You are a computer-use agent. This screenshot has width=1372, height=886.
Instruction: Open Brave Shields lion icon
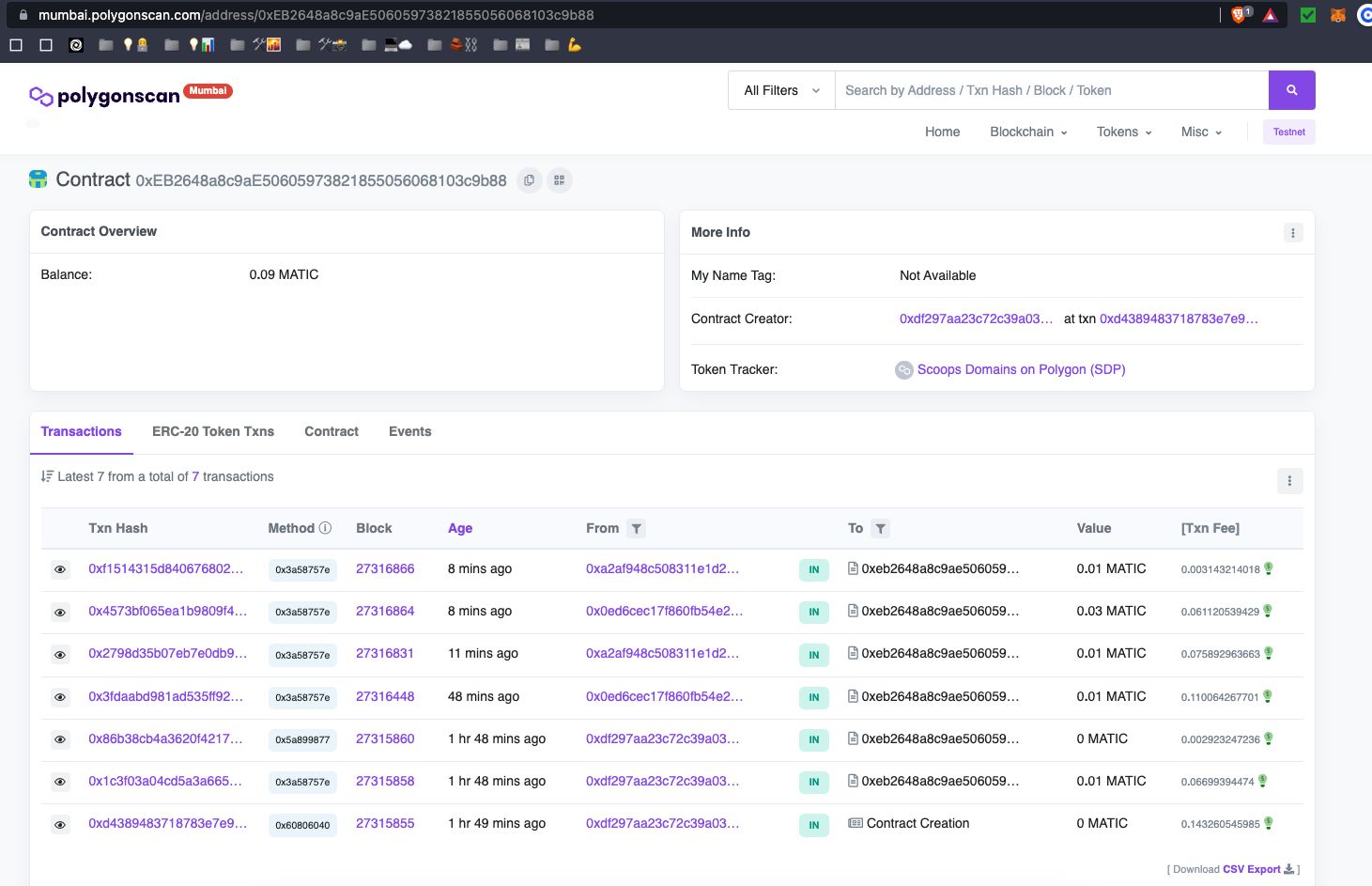[1239, 15]
